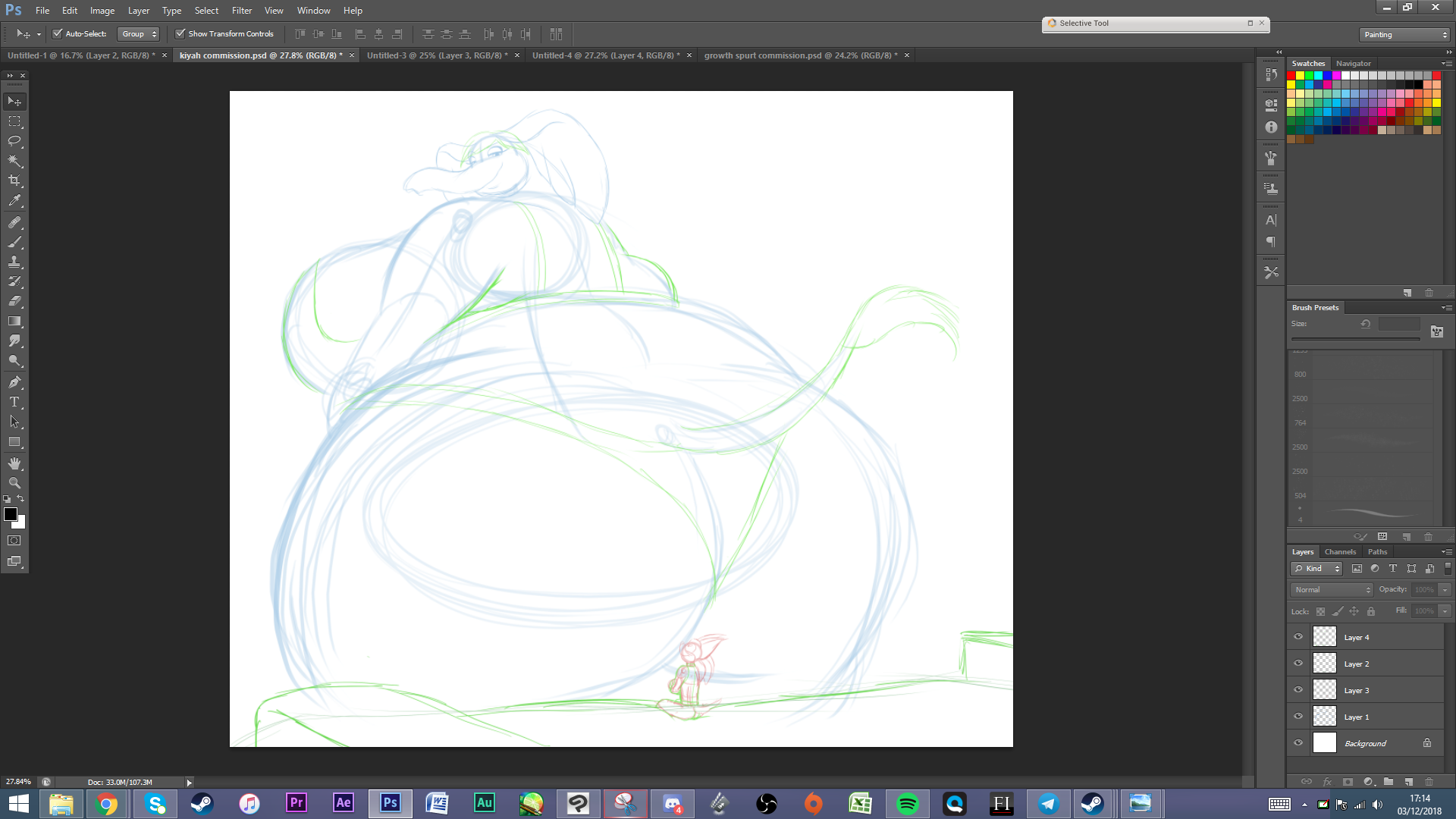The width and height of the screenshot is (1456, 819).
Task: Hide Layer 4 using eye icon
Action: [1298, 637]
